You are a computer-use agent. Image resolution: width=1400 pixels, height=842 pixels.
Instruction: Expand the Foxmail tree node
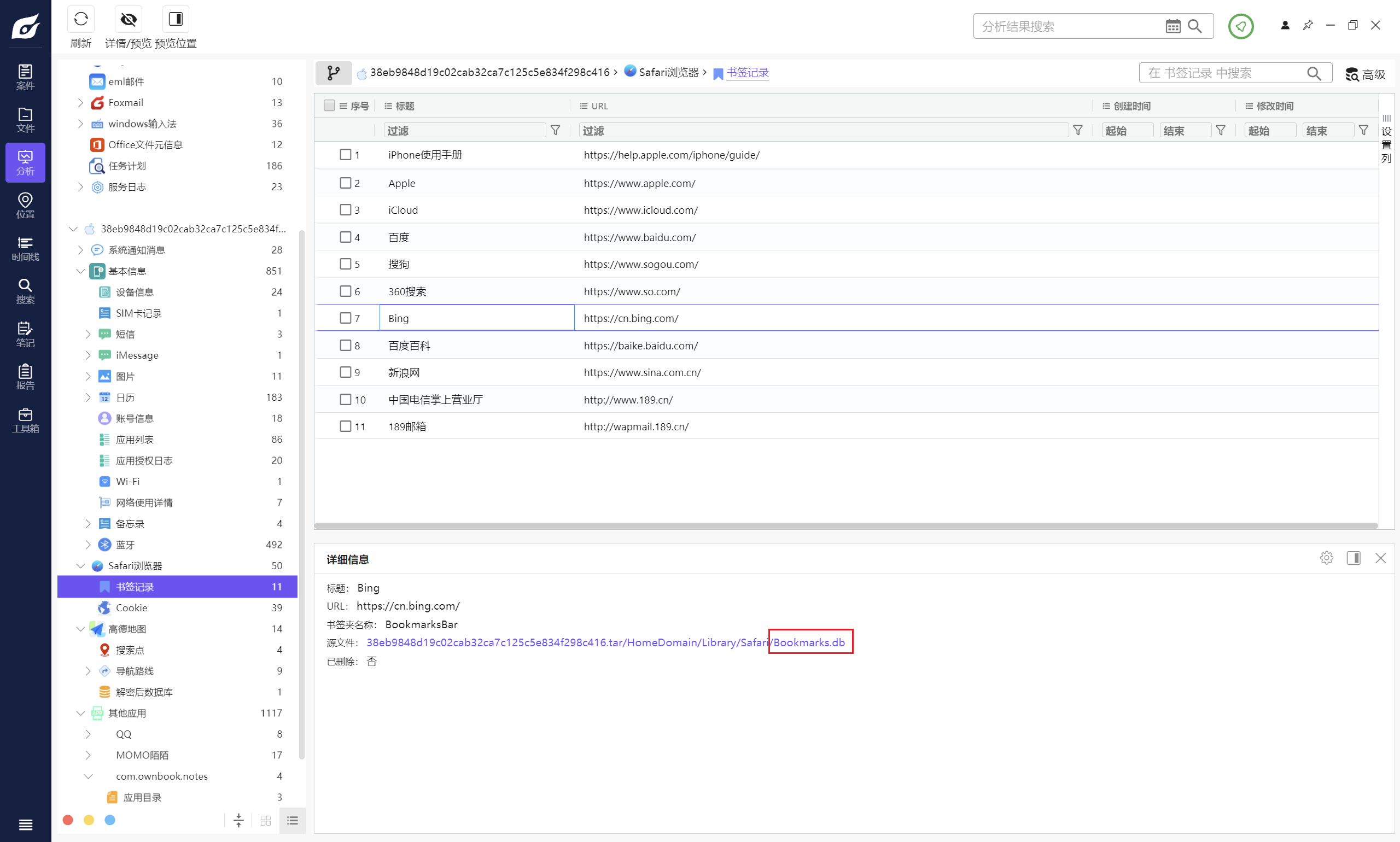(80, 103)
